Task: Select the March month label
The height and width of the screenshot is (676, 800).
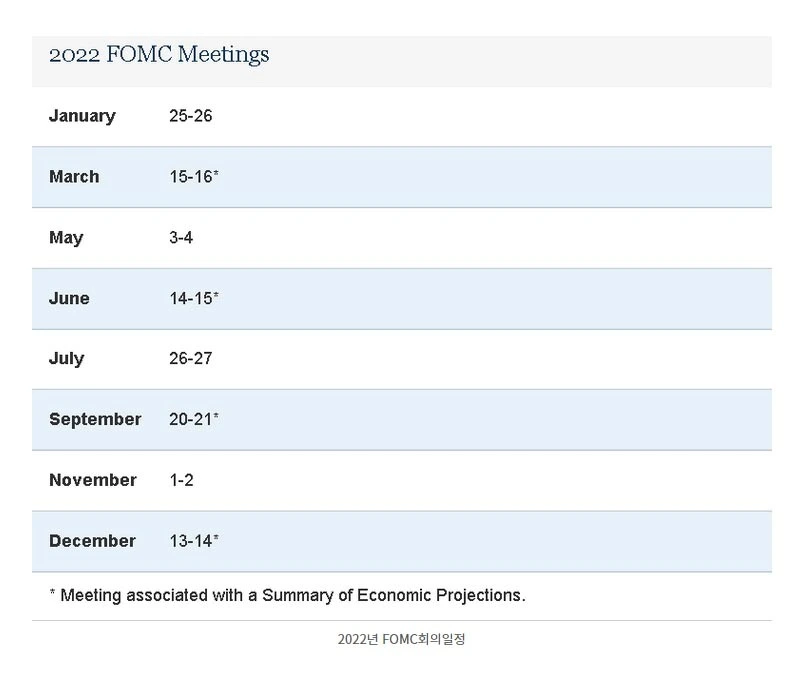Action: point(74,177)
